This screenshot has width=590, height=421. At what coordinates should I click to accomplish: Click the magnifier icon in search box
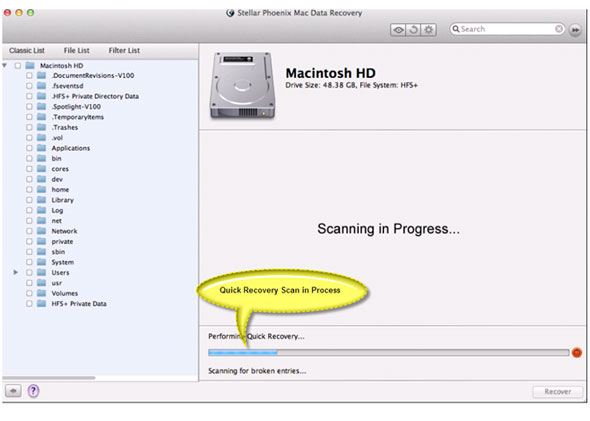pos(456,29)
